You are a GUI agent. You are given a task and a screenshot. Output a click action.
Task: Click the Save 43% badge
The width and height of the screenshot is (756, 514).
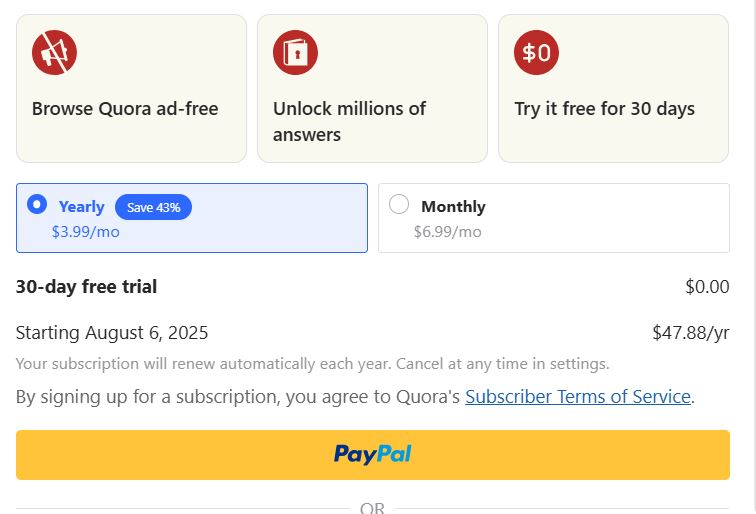pos(153,207)
